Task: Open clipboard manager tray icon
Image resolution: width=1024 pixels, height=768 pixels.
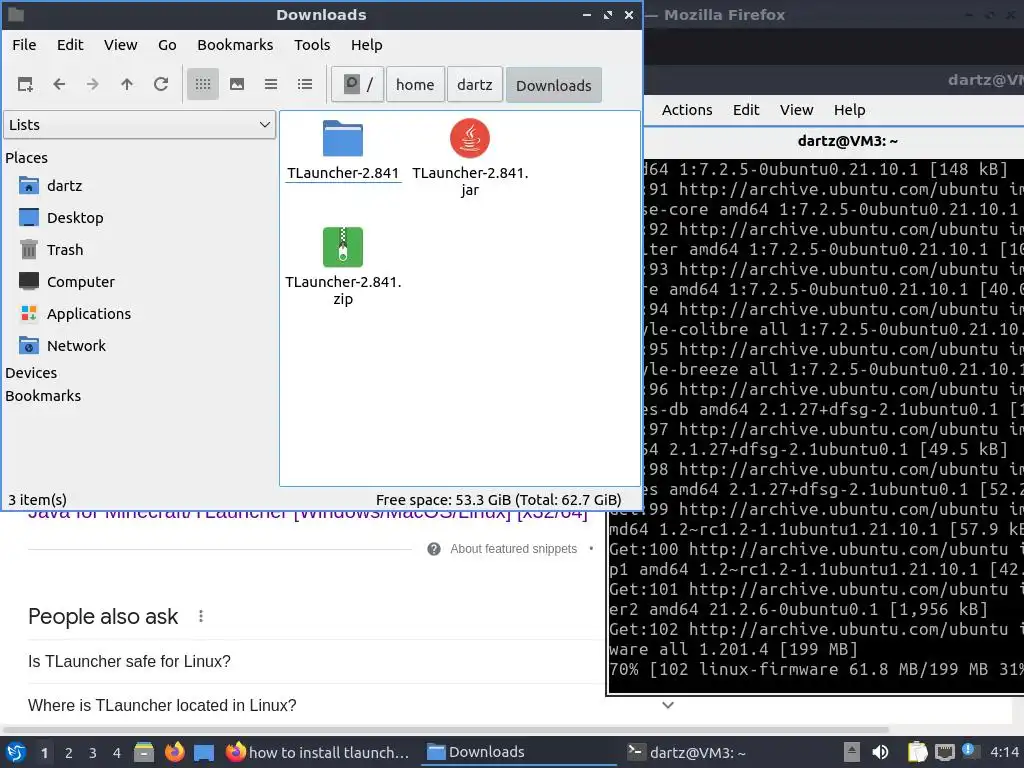Action: (x=917, y=752)
